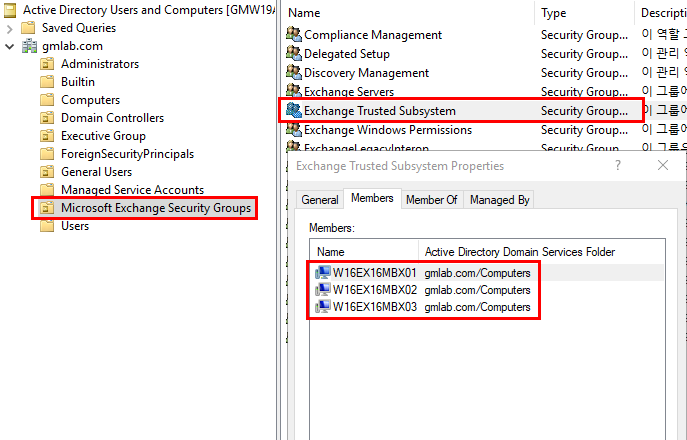Click the Builtin folder icon
This screenshot has height=440, width=687.
47,82
